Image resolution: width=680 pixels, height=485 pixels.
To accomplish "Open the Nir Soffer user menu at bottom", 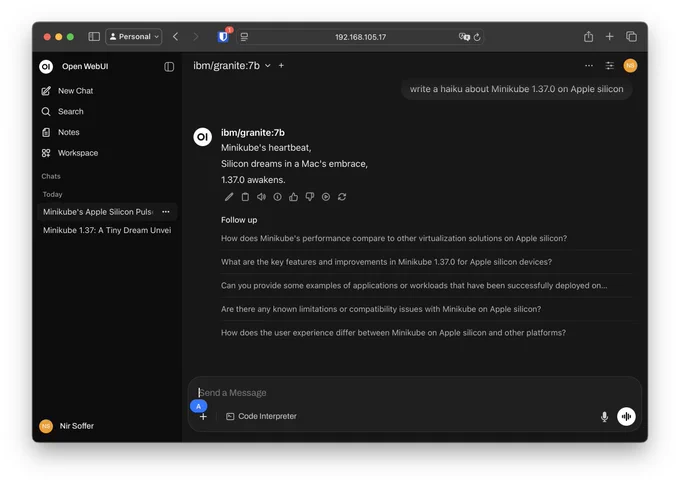I will pyautogui.click(x=66, y=426).
